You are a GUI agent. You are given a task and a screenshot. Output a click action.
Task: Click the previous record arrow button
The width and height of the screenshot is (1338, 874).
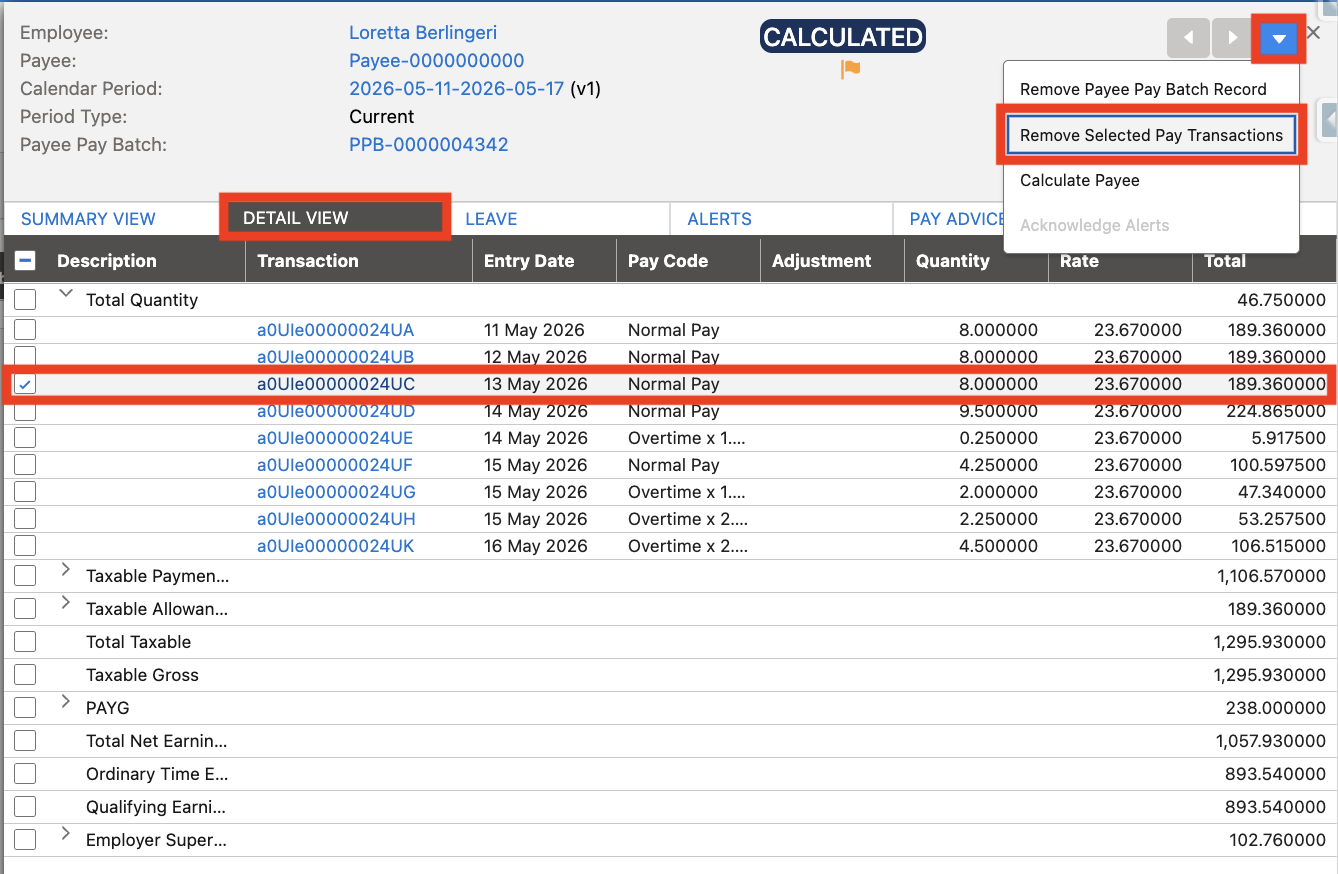click(1188, 38)
